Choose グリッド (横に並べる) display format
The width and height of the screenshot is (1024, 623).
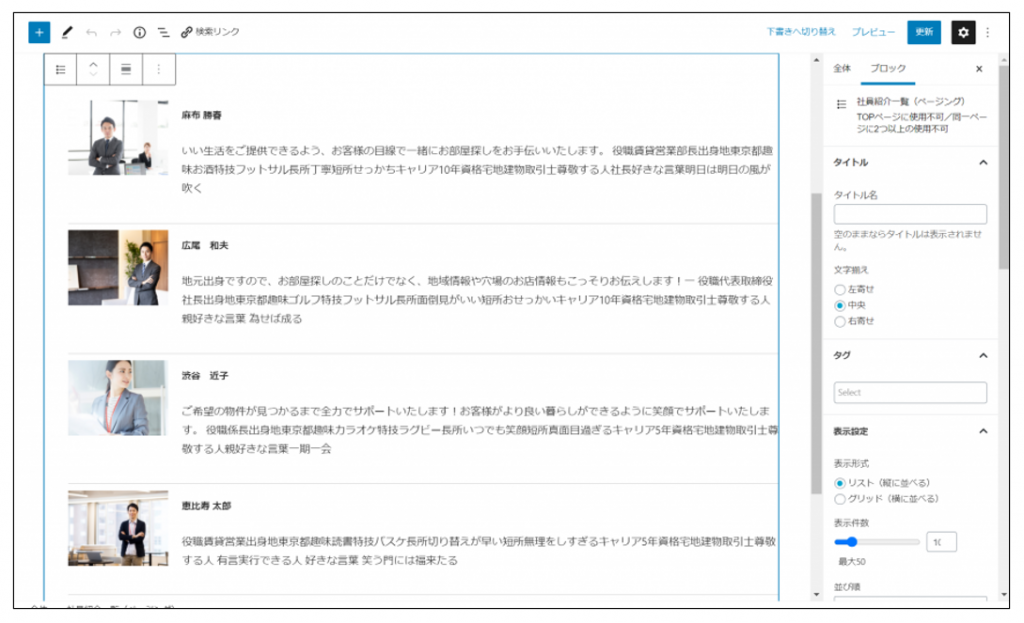point(840,498)
